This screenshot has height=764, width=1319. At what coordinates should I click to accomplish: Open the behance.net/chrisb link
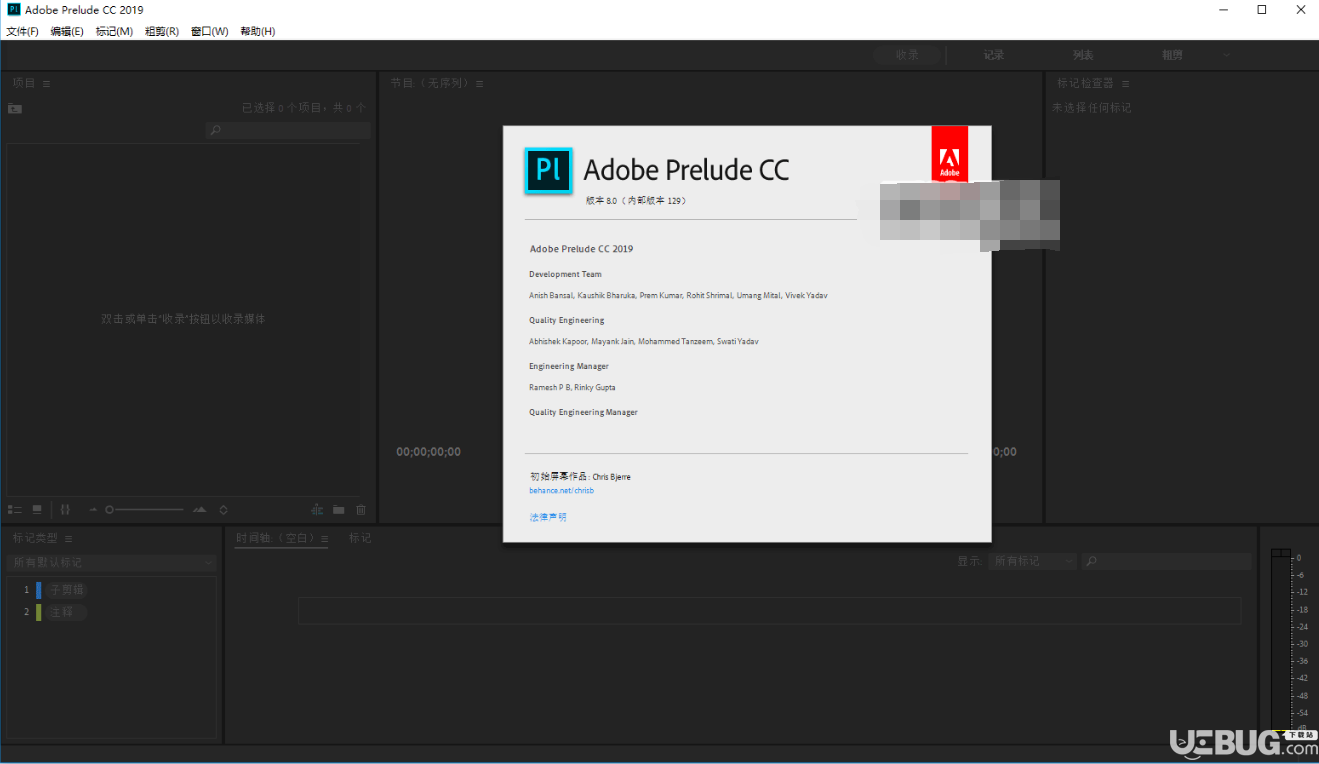[x=561, y=491]
